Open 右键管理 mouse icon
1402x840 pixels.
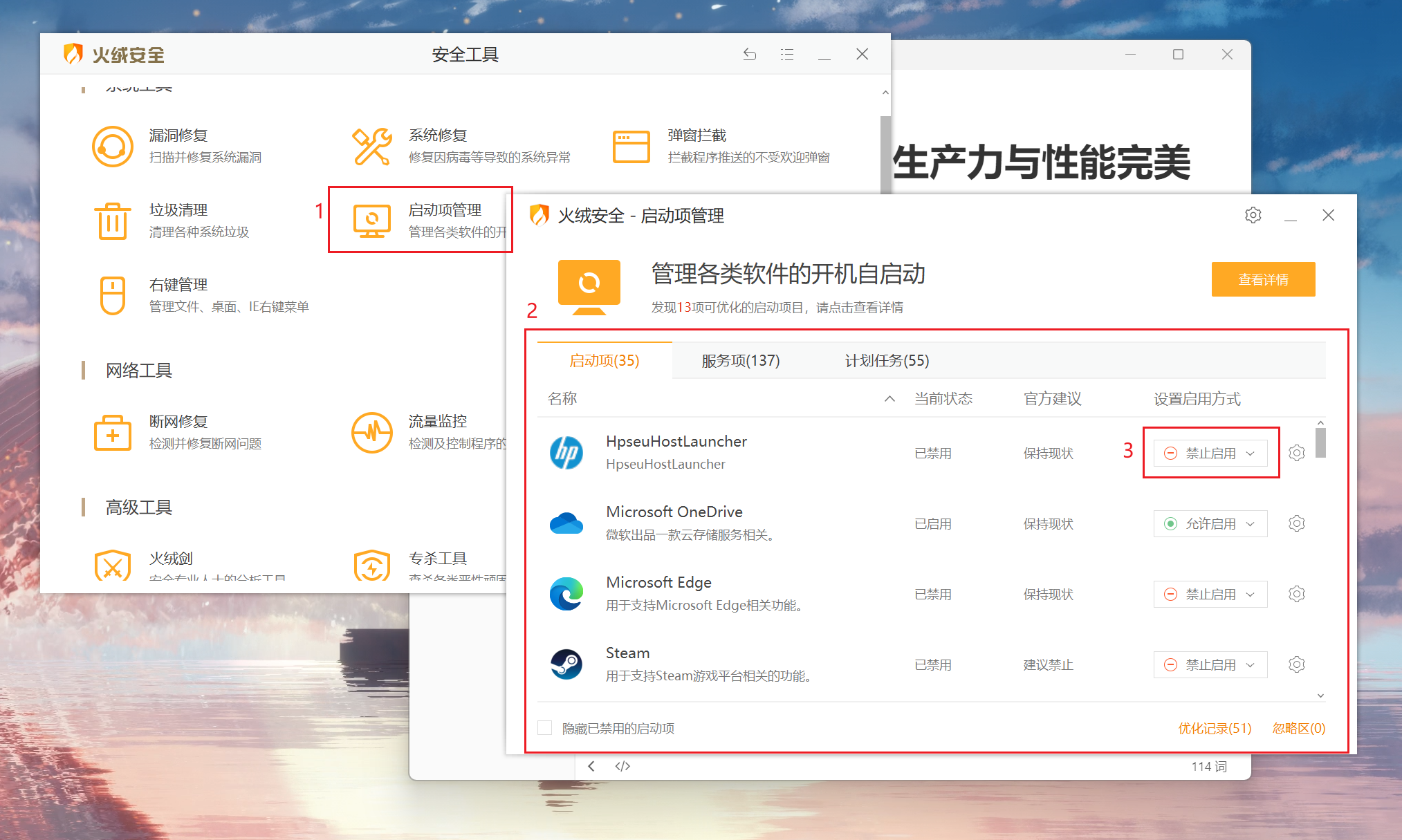point(113,295)
